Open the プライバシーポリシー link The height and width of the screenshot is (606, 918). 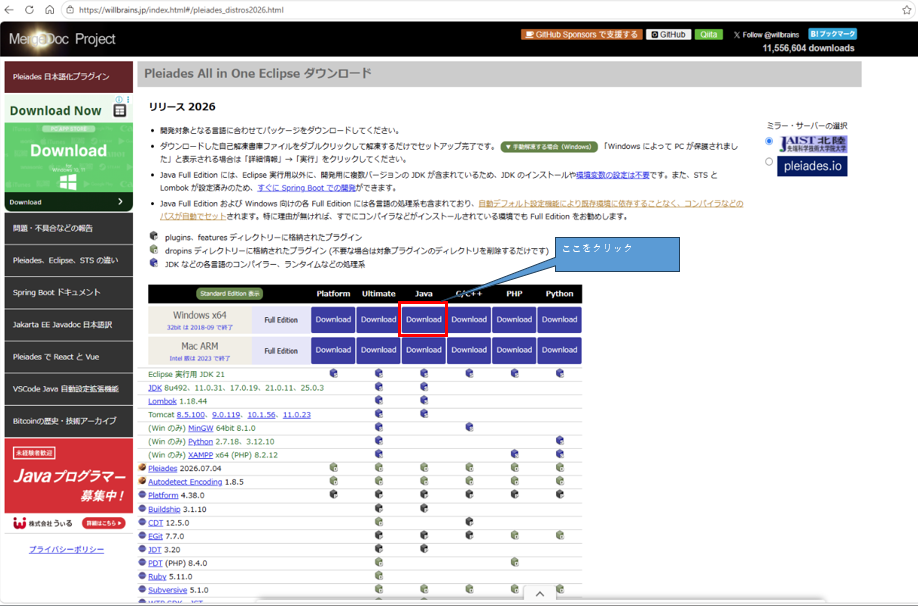(x=67, y=550)
